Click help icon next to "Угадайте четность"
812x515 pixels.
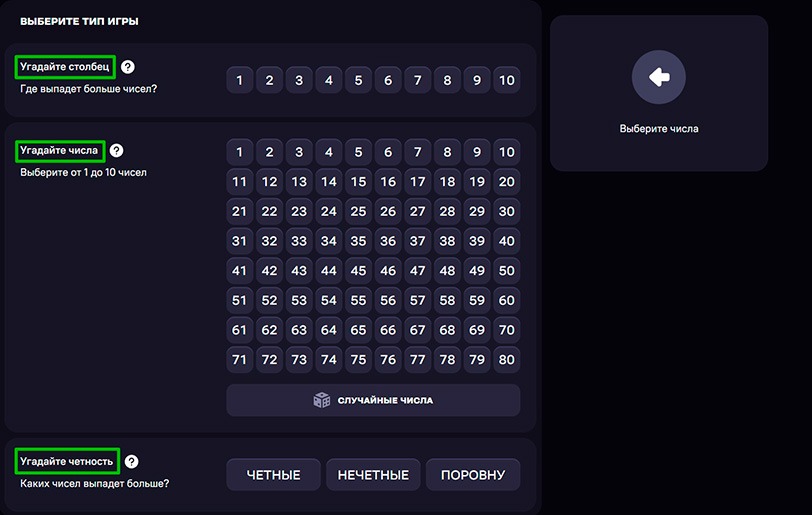[x=131, y=462]
